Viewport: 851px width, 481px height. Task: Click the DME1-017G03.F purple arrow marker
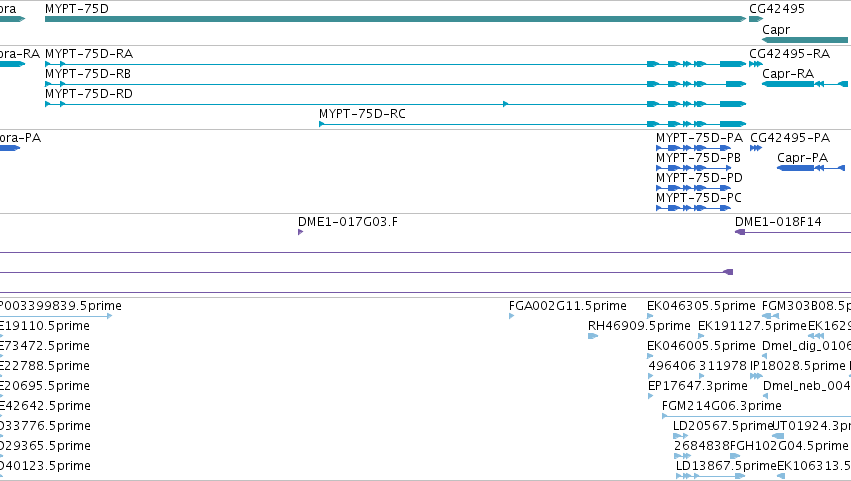[x=300, y=232]
